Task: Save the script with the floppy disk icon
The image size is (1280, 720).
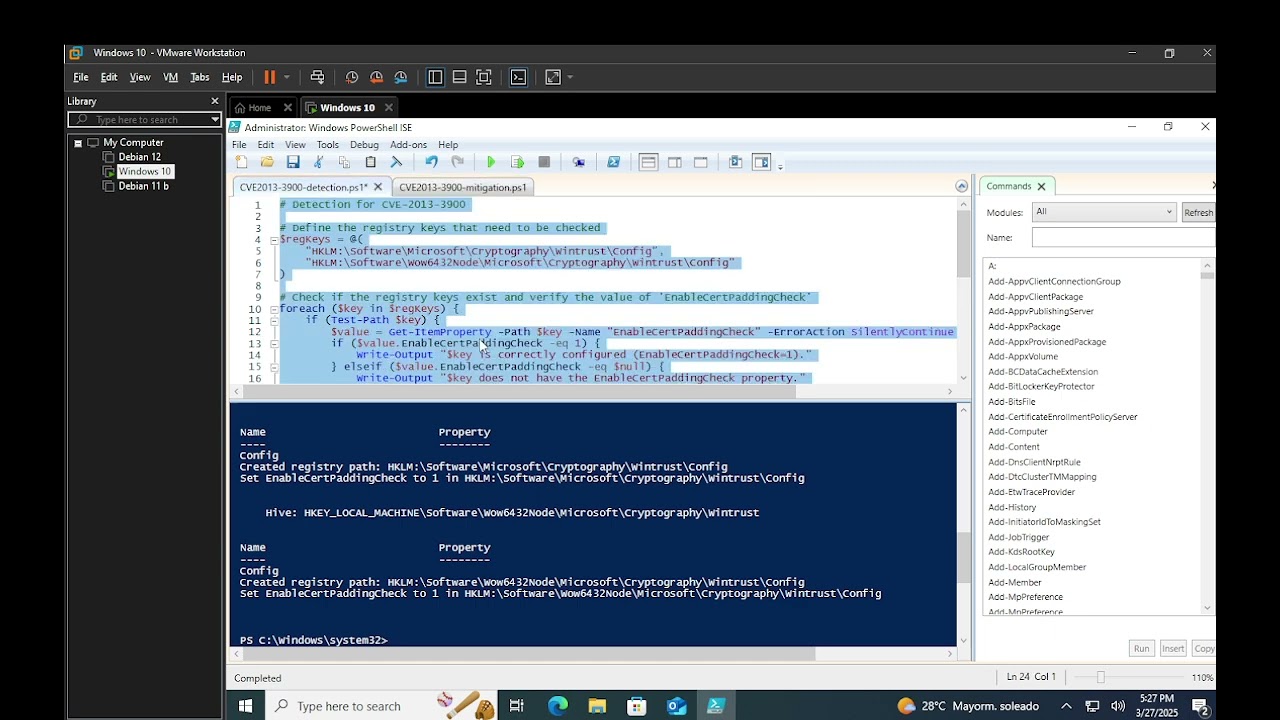Action: [x=293, y=162]
